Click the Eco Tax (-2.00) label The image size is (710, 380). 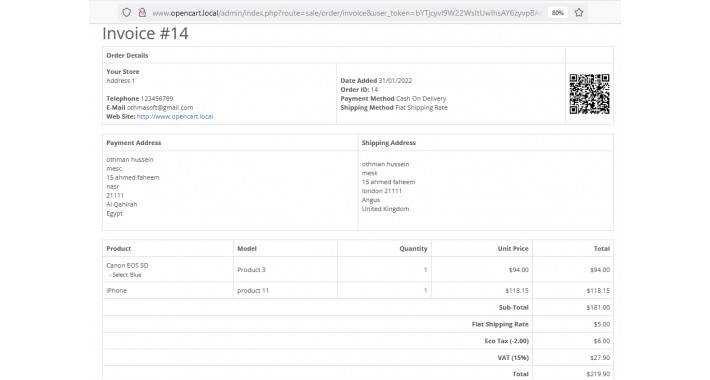click(x=506, y=341)
